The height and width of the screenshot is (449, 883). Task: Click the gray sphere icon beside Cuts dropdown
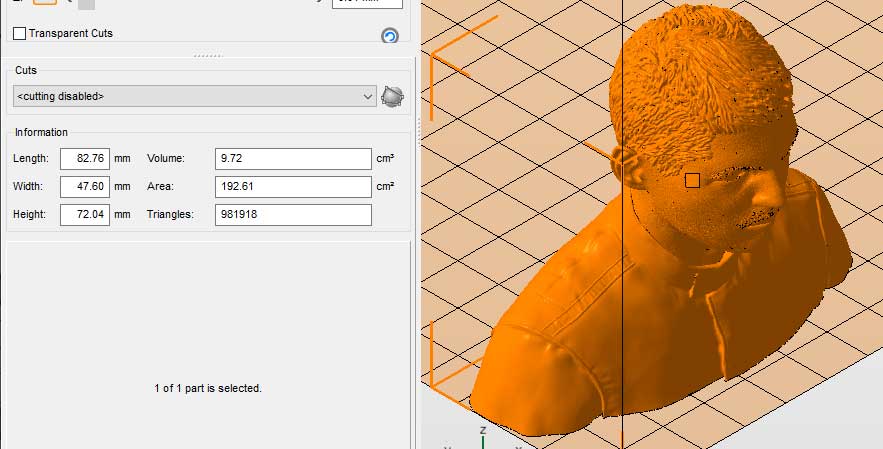[392, 96]
